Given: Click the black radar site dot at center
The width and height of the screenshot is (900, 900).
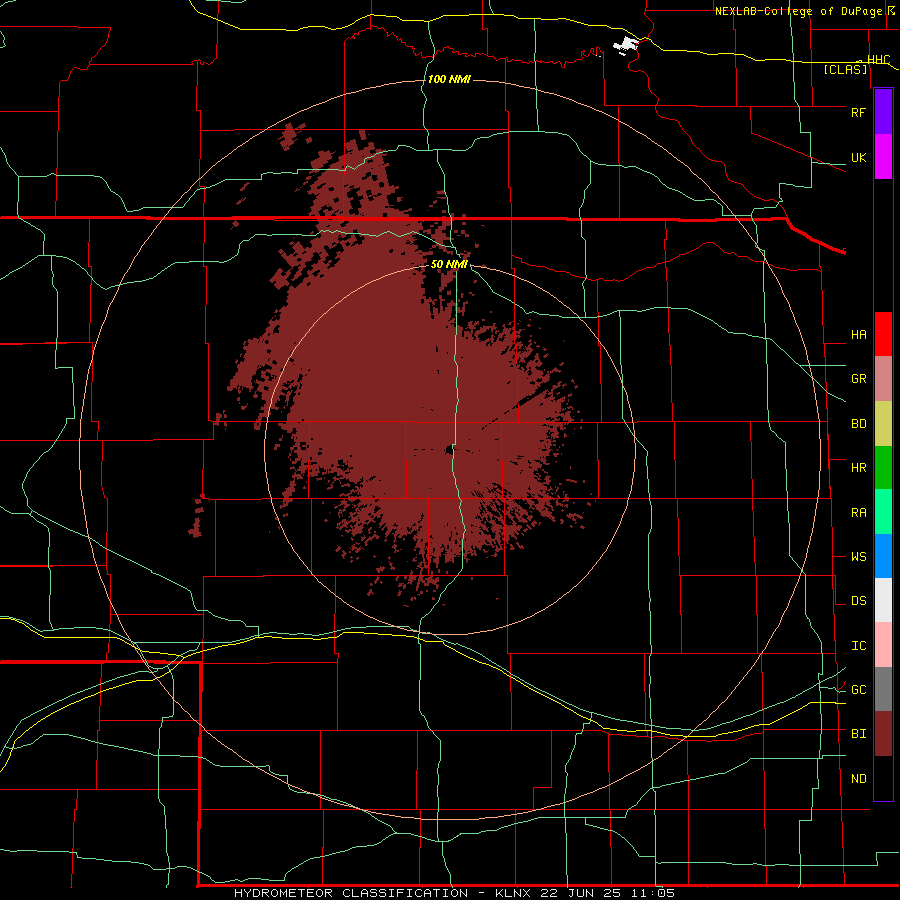Looking at the screenshot, I should 449,450.
